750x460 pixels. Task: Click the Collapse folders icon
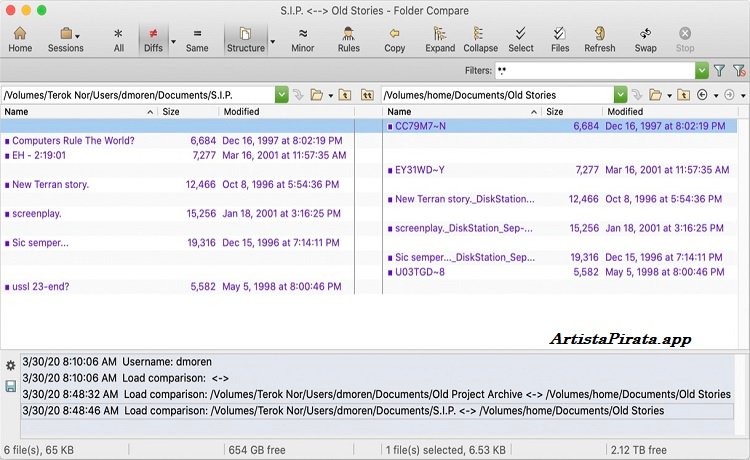480,39
